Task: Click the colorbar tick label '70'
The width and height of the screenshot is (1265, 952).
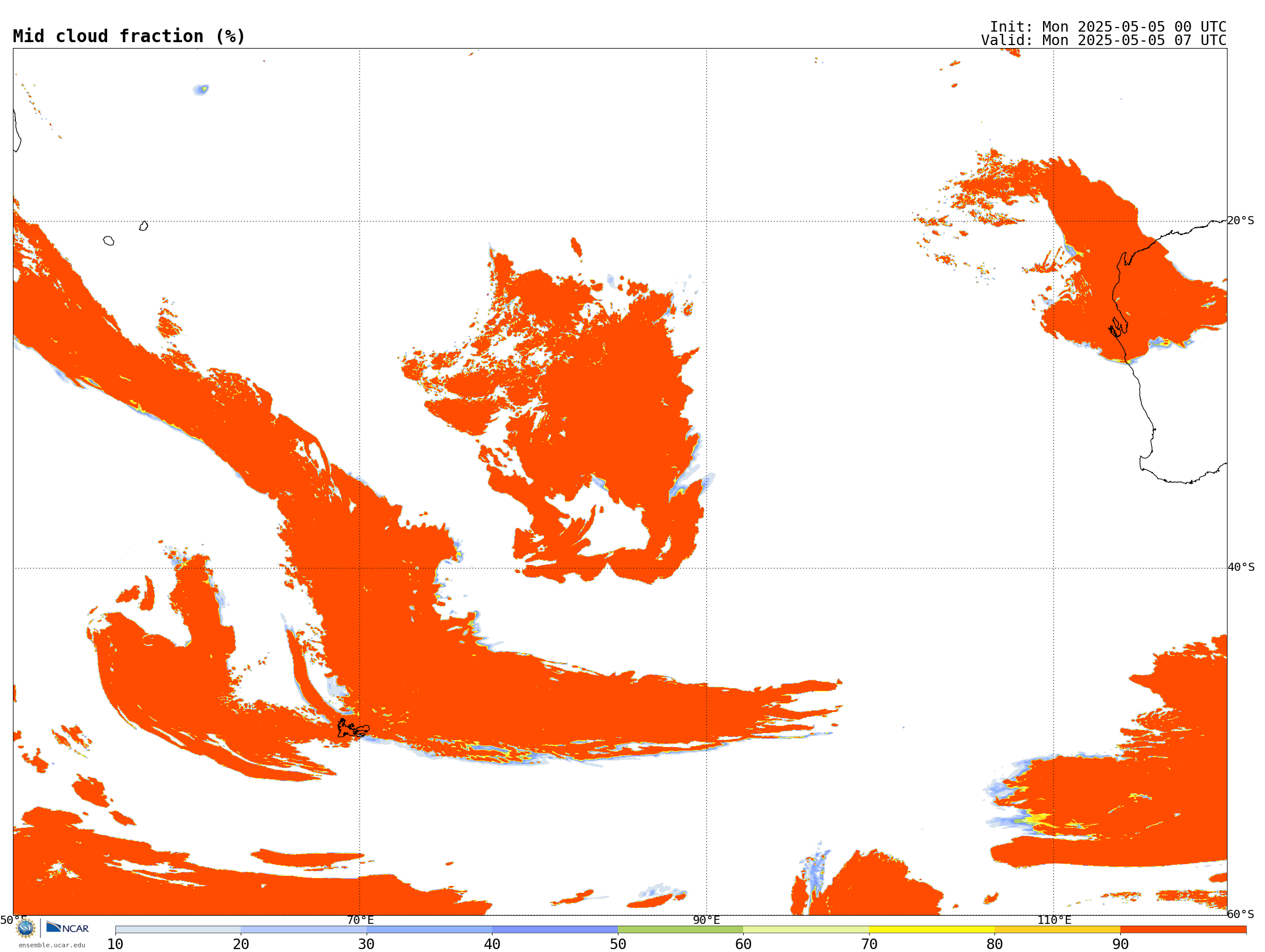Action: [x=869, y=944]
